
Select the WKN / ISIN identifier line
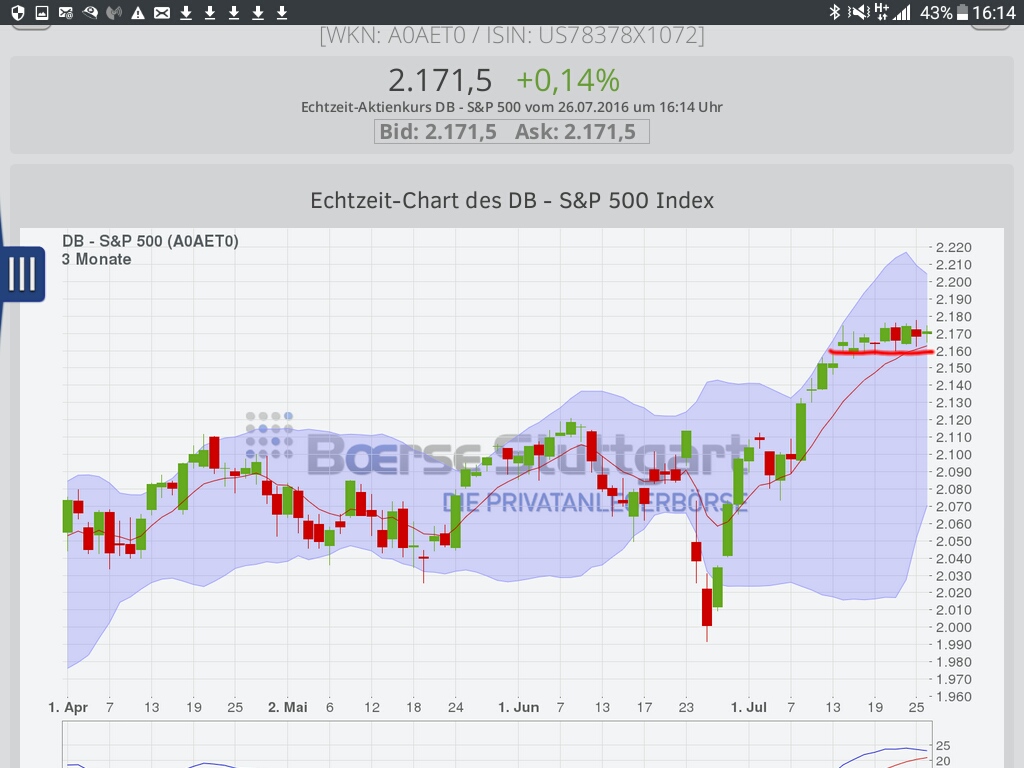(512, 35)
